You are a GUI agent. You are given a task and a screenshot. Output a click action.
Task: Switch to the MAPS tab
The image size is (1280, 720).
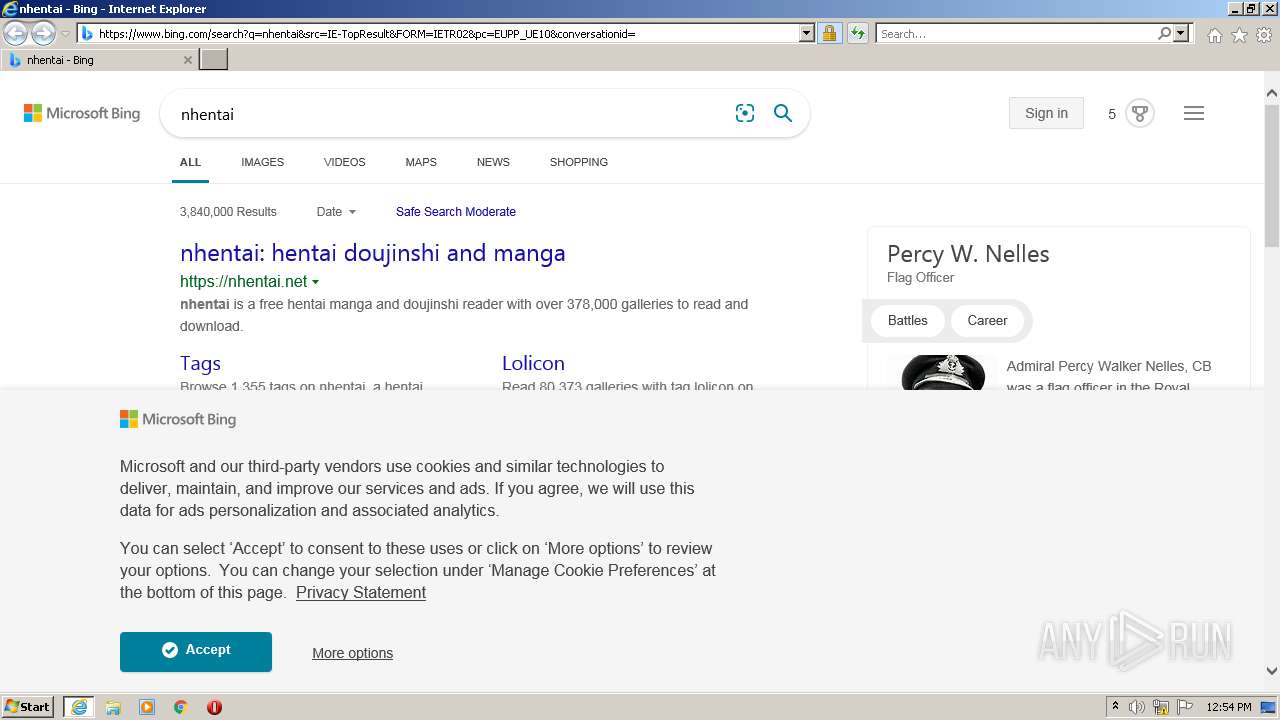click(x=421, y=162)
